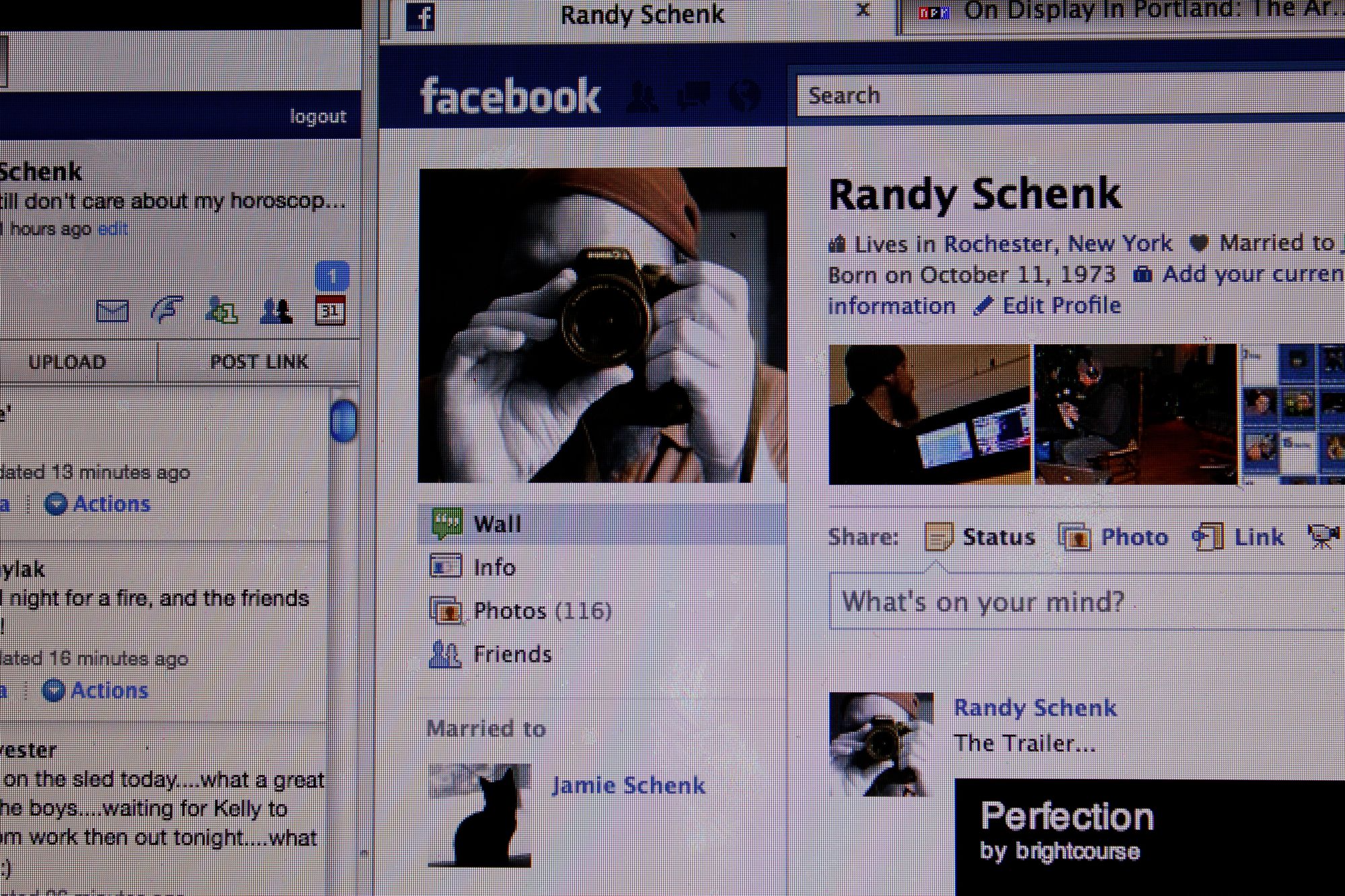Click the briefcase icon beside Add your current
The width and height of the screenshot is (1345, 896).
pyautogui.click(x=1143, y=274)
